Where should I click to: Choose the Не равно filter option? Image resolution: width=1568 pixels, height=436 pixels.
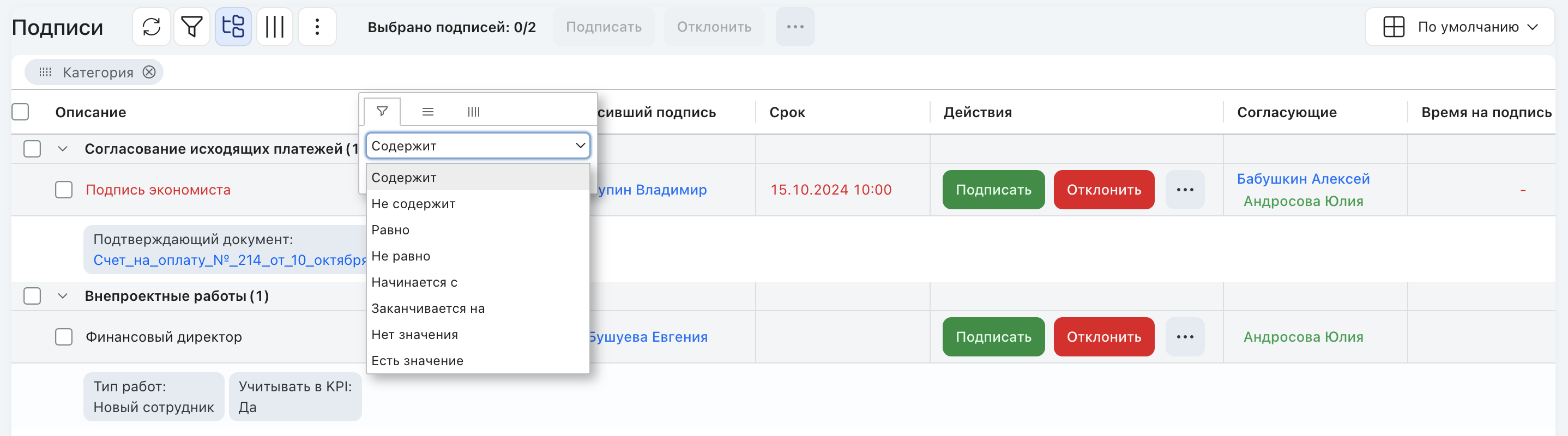coord(478,256)
